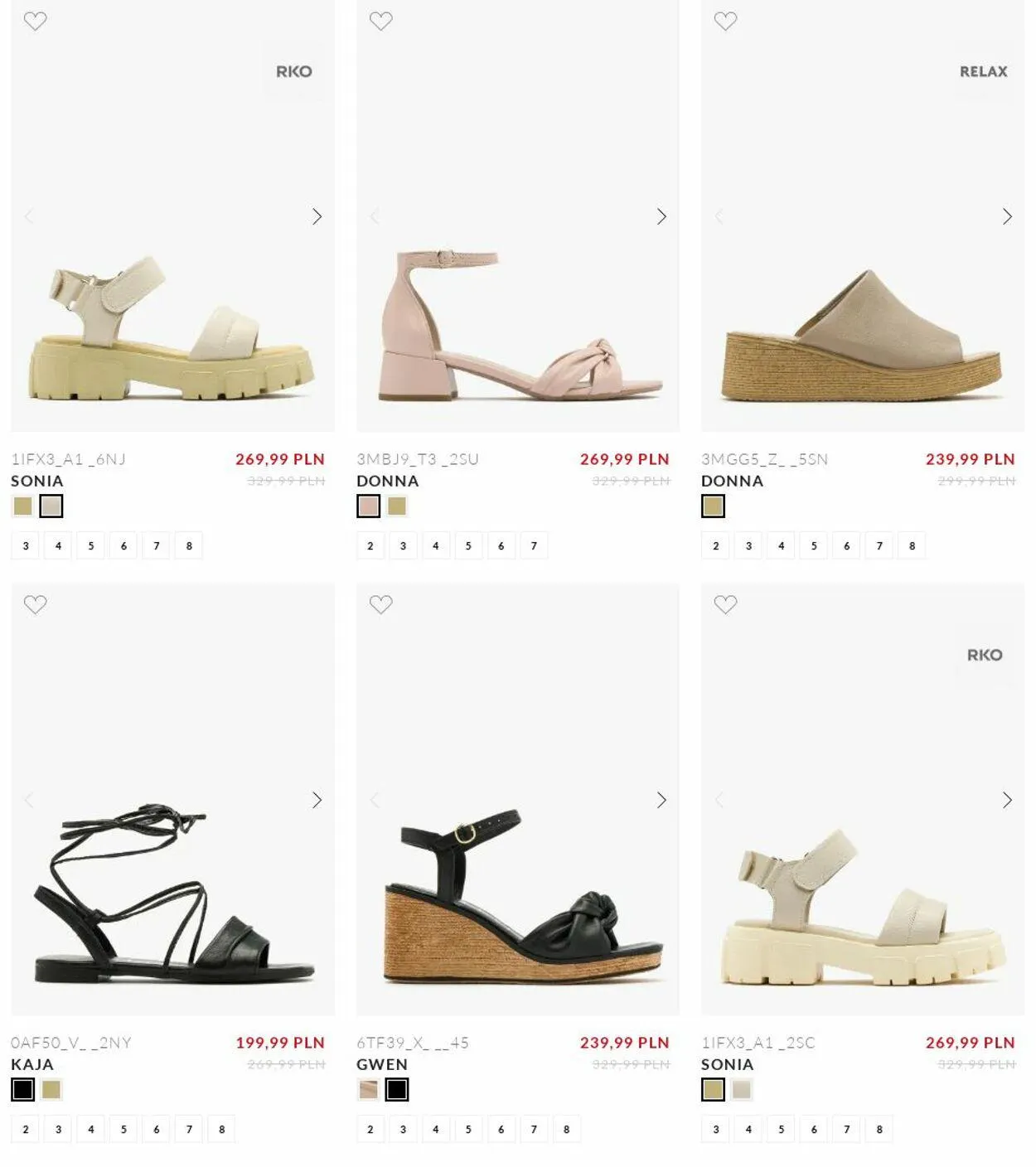Open the Gwen product name link

(382, 1064)
